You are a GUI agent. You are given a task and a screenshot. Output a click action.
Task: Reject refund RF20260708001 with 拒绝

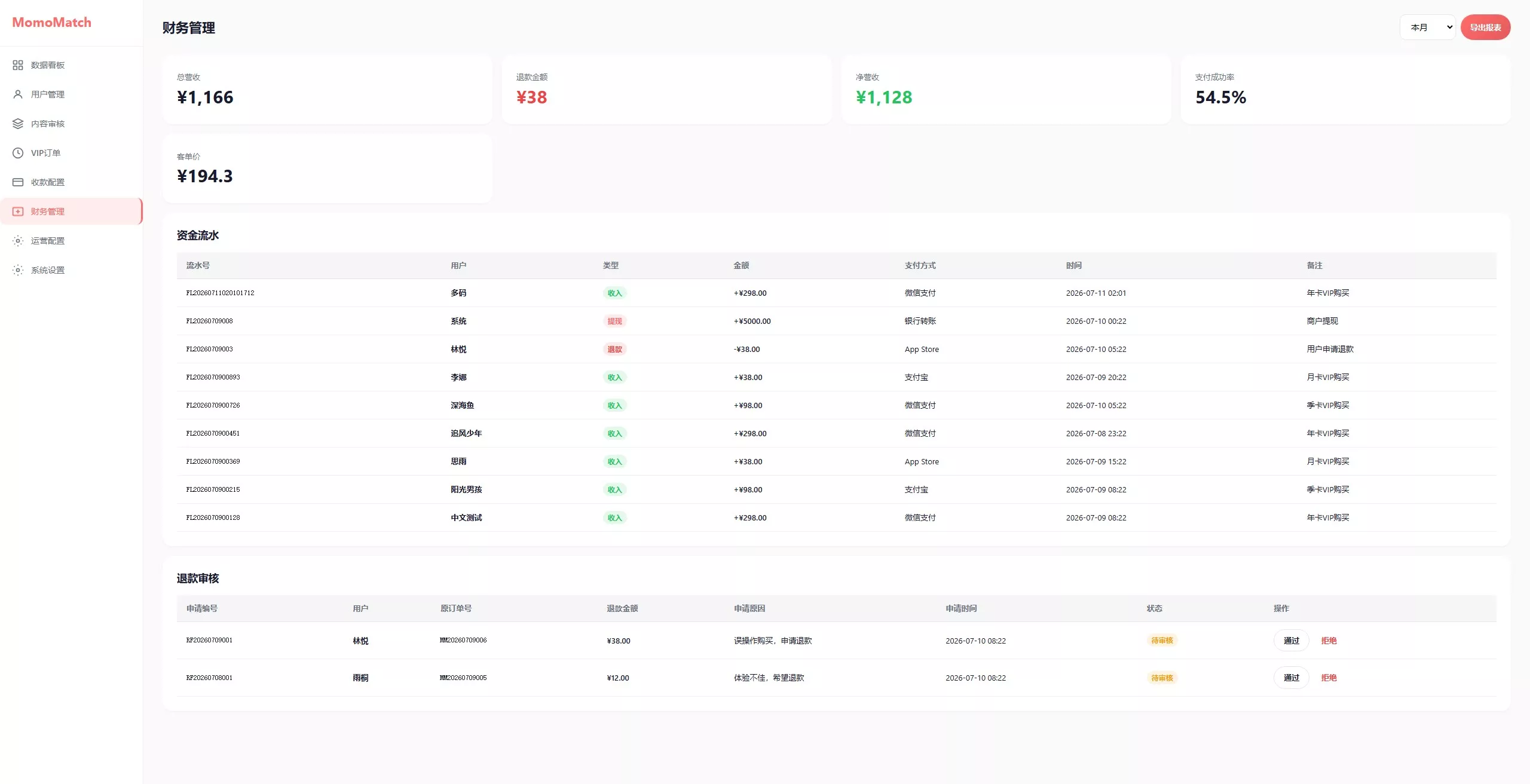coord(1329,678)
